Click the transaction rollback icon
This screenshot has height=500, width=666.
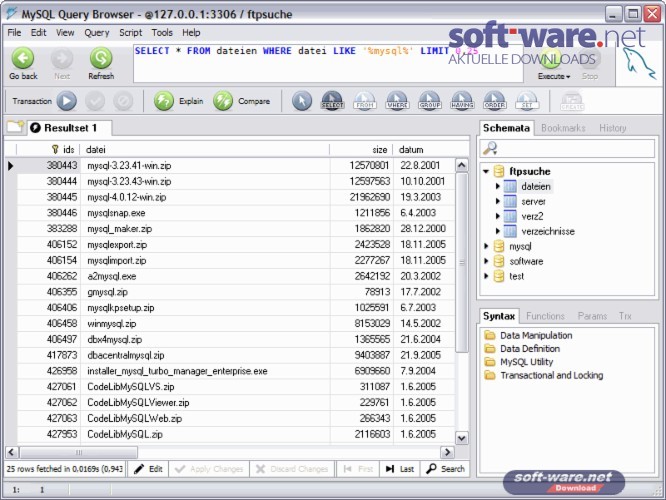click(123, 101)
